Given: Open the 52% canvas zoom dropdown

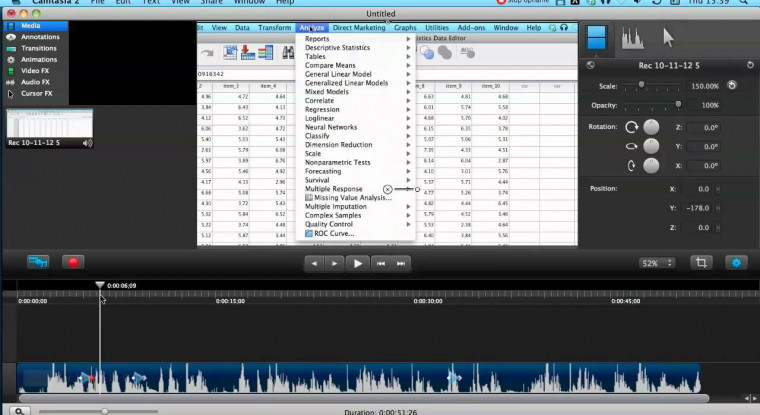Looking at the screenshot, I should [657, 263].
